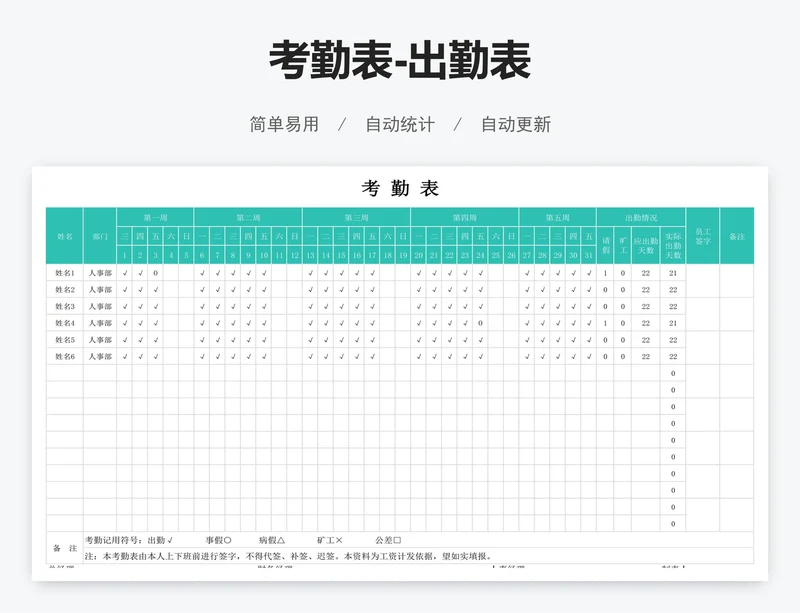This screenshot has width=800, height=613.
Task: Click the 第五周 week header
Action: point(557,217)
